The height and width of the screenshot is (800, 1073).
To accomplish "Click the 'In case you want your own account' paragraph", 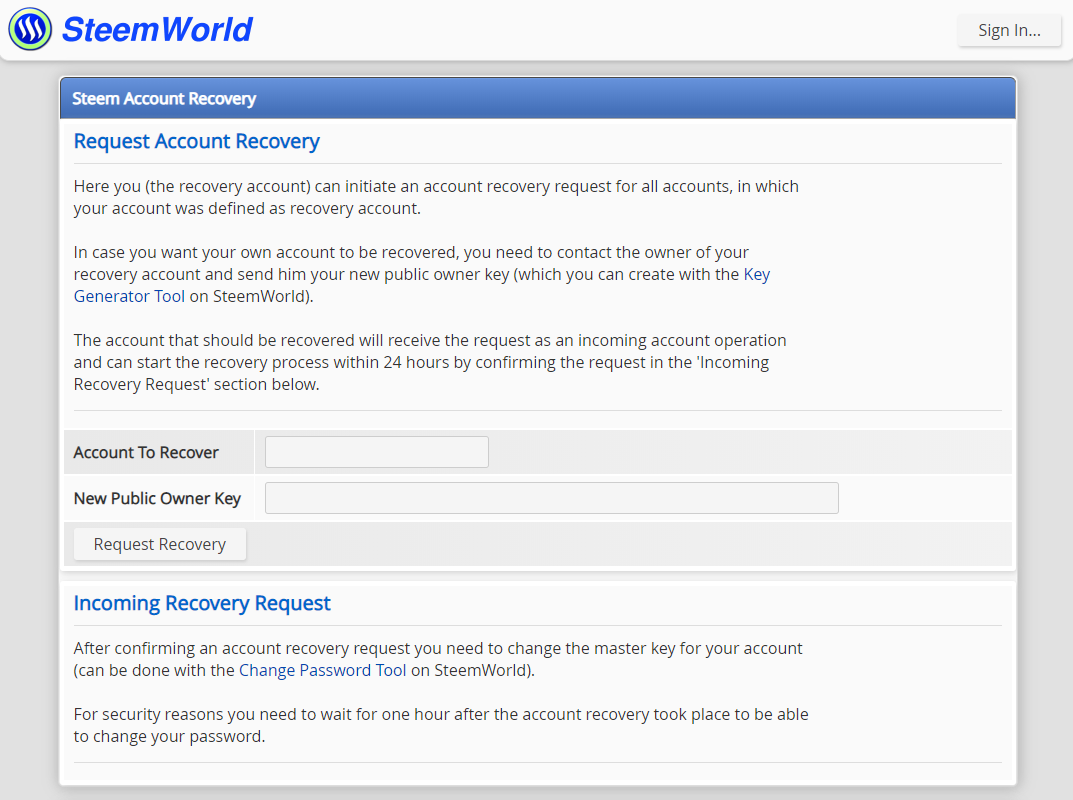I will tap(422, 274).
